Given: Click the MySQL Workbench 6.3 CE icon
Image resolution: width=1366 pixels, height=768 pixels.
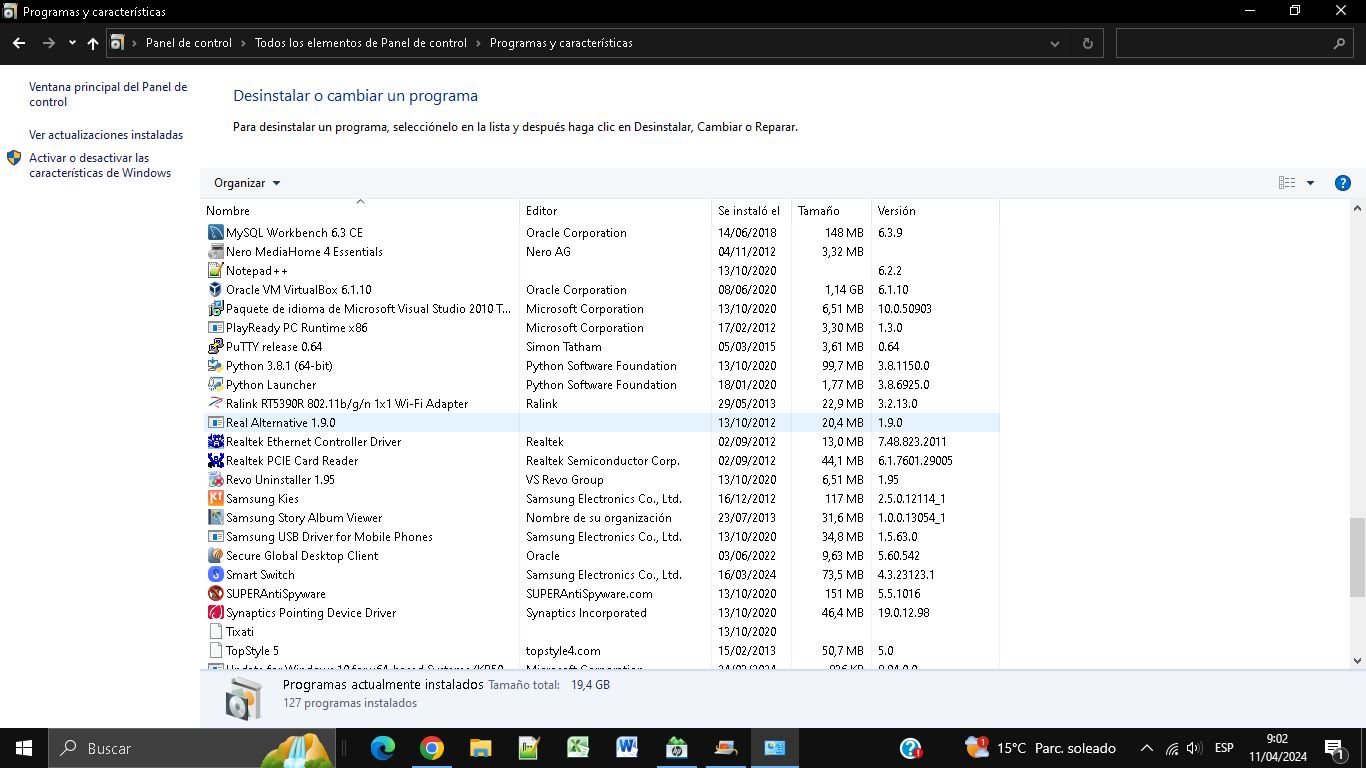Looking at the screenshot, I should [215, 233].
